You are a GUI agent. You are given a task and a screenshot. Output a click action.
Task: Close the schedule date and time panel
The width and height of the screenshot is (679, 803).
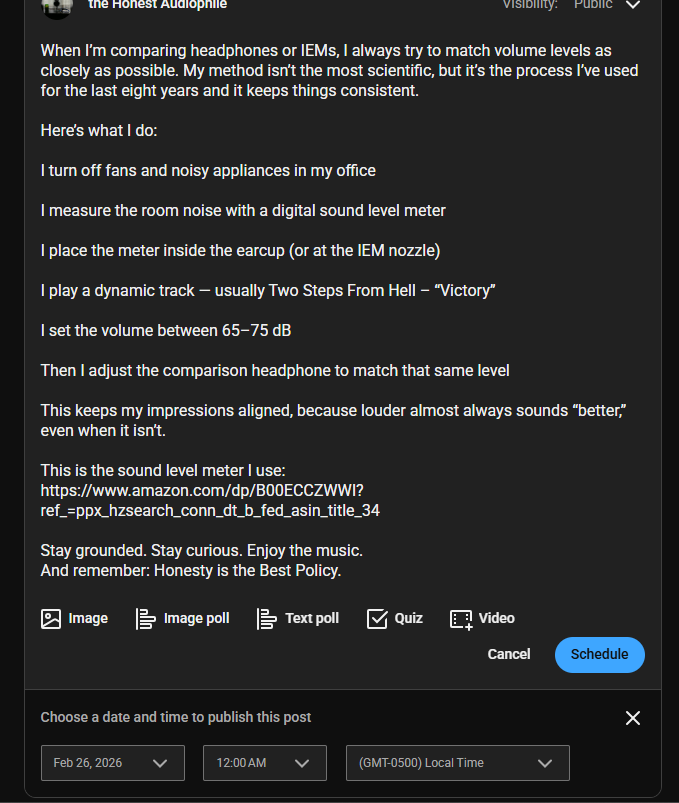click(x=632, y=718)
